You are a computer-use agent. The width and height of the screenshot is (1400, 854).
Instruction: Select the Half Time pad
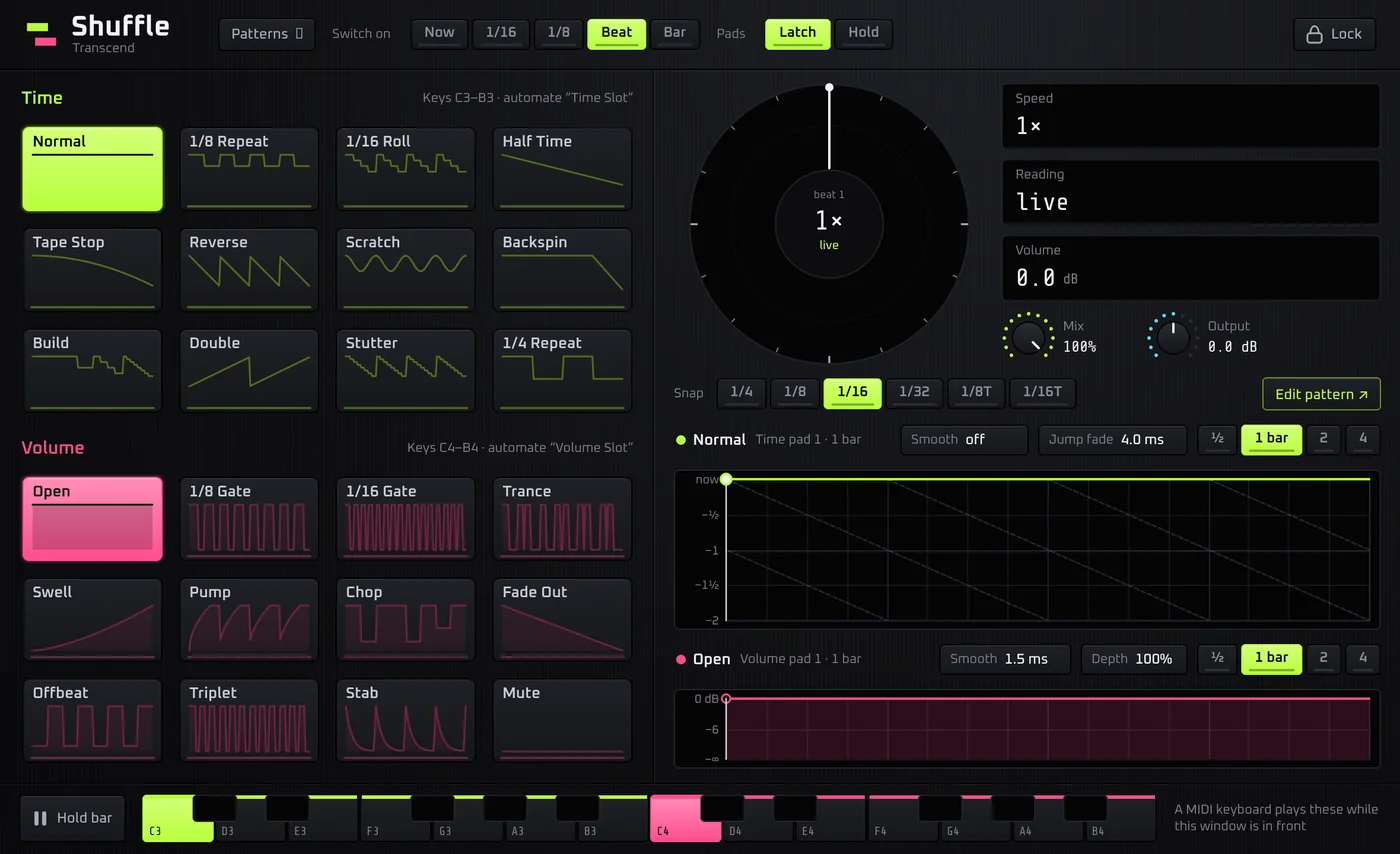pos(562,169)
